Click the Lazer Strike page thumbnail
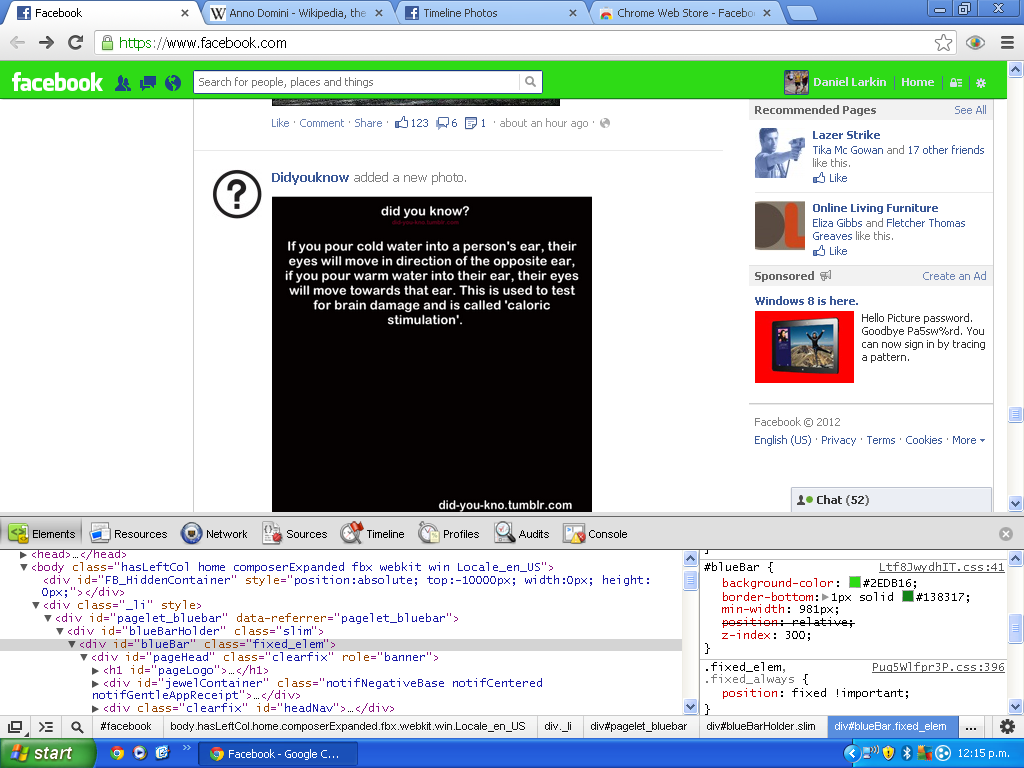Screen dimensions: 1024x768 pos(780,153)
